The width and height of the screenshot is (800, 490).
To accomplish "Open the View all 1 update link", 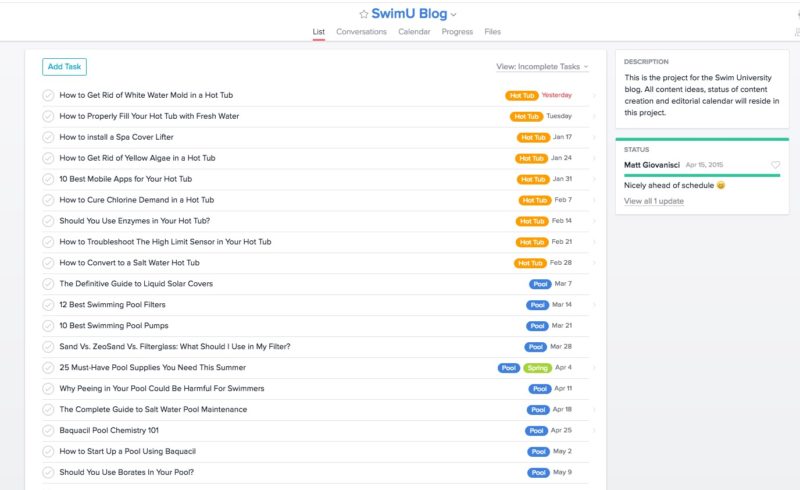I will [x=654, y=201].
